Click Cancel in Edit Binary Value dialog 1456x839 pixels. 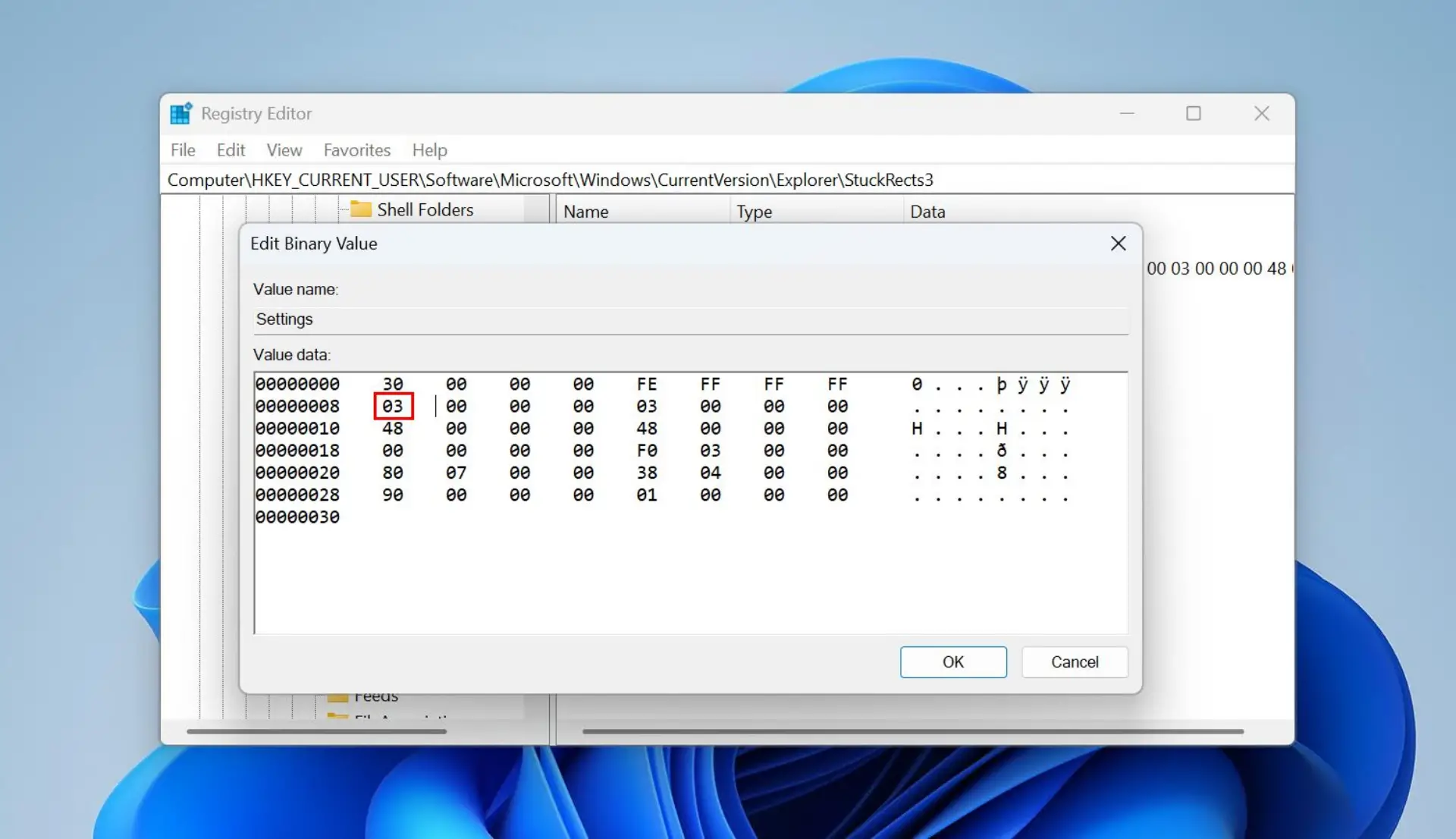(1075, 662)
